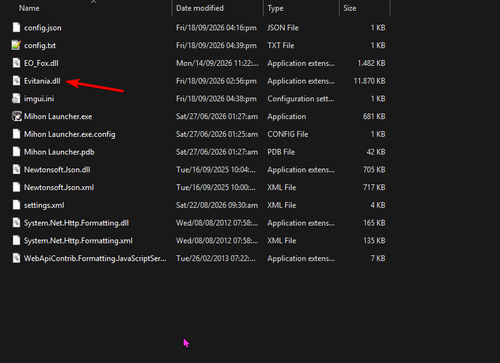Select the EO_Fox.dll file name

pyautogui.click(x=41, y=63)
